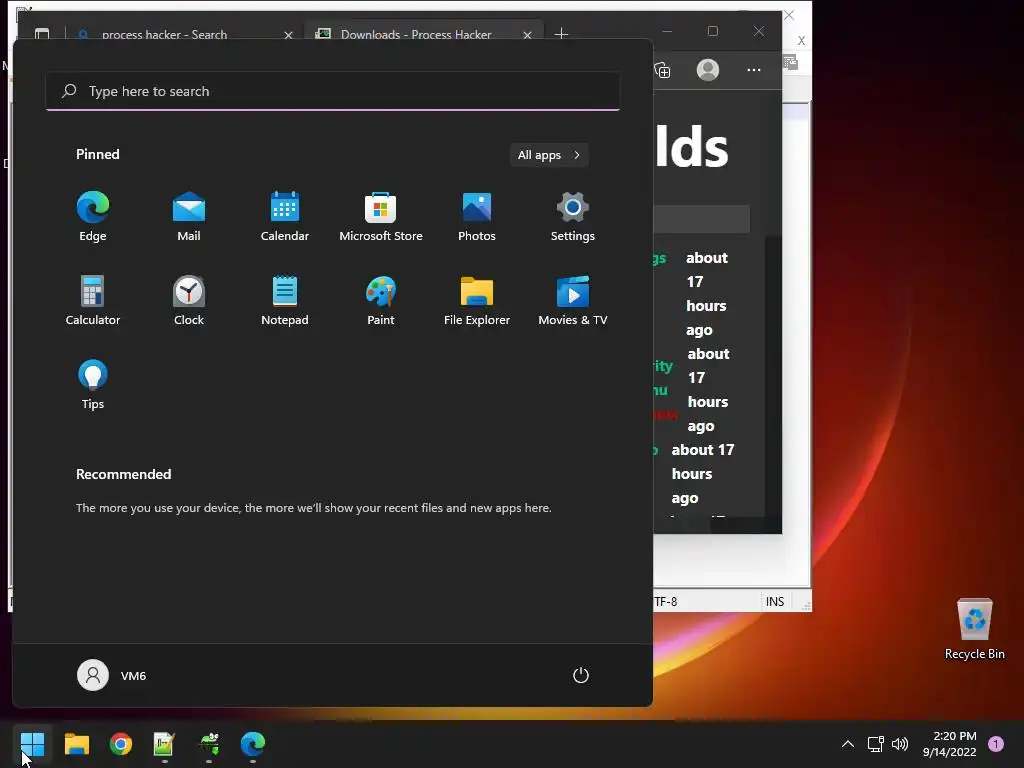Open a new tab in Edge
1024x768 pixels.
click(x=561, y=33)
